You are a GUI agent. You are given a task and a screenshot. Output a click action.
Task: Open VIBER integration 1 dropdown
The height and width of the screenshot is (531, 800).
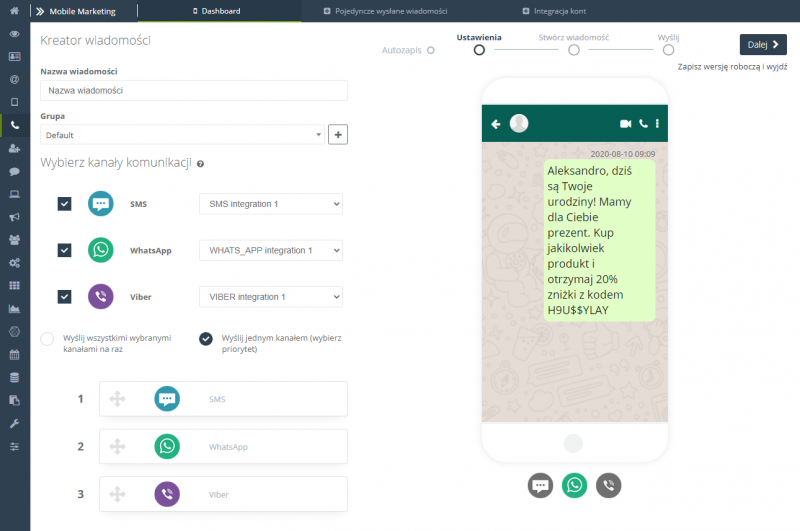(271, 297)
